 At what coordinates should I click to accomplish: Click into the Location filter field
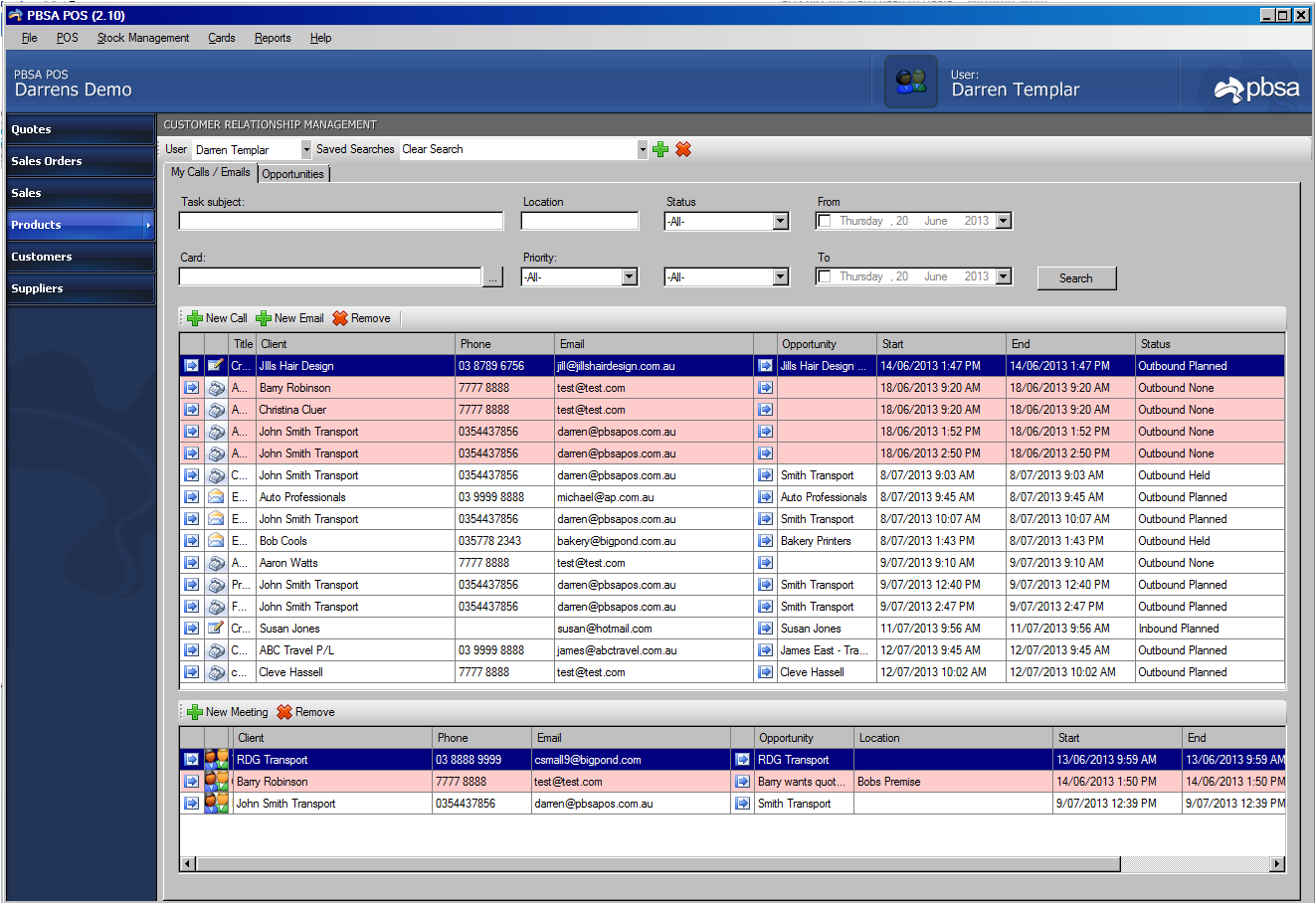coord(580,221)
